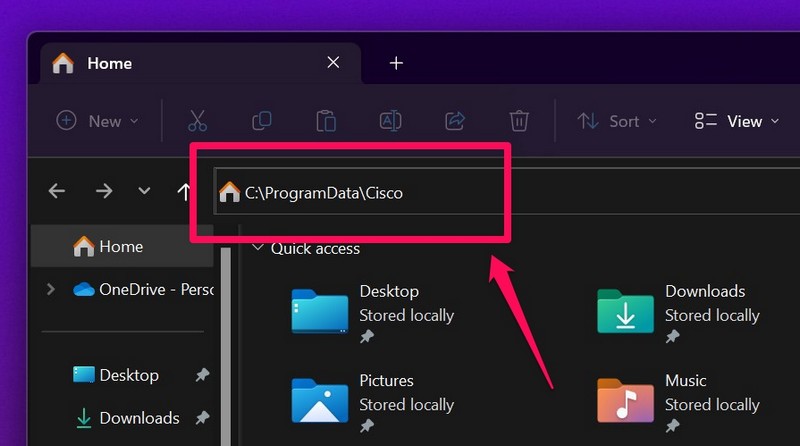Select Home in the navigation pane
The width and height of the screenshot is (800, 446).
[x=122, y=246]
